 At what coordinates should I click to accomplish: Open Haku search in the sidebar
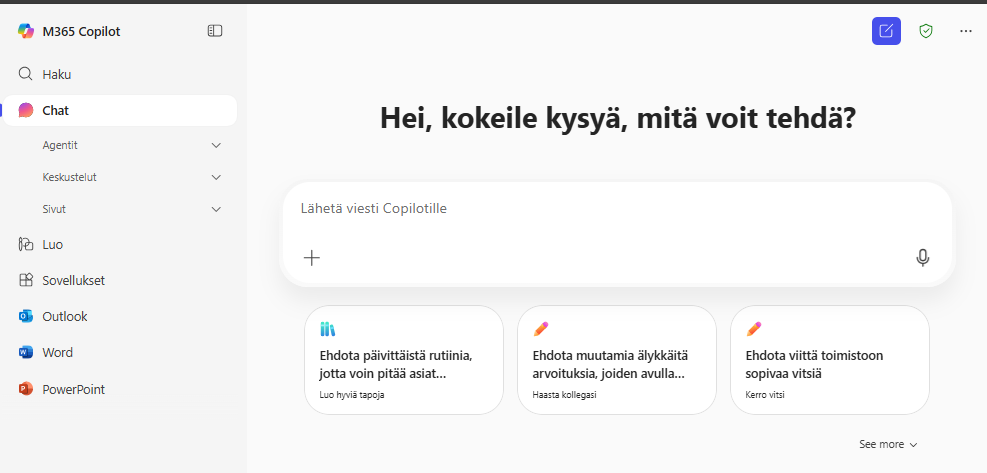(x=56, y=74)
